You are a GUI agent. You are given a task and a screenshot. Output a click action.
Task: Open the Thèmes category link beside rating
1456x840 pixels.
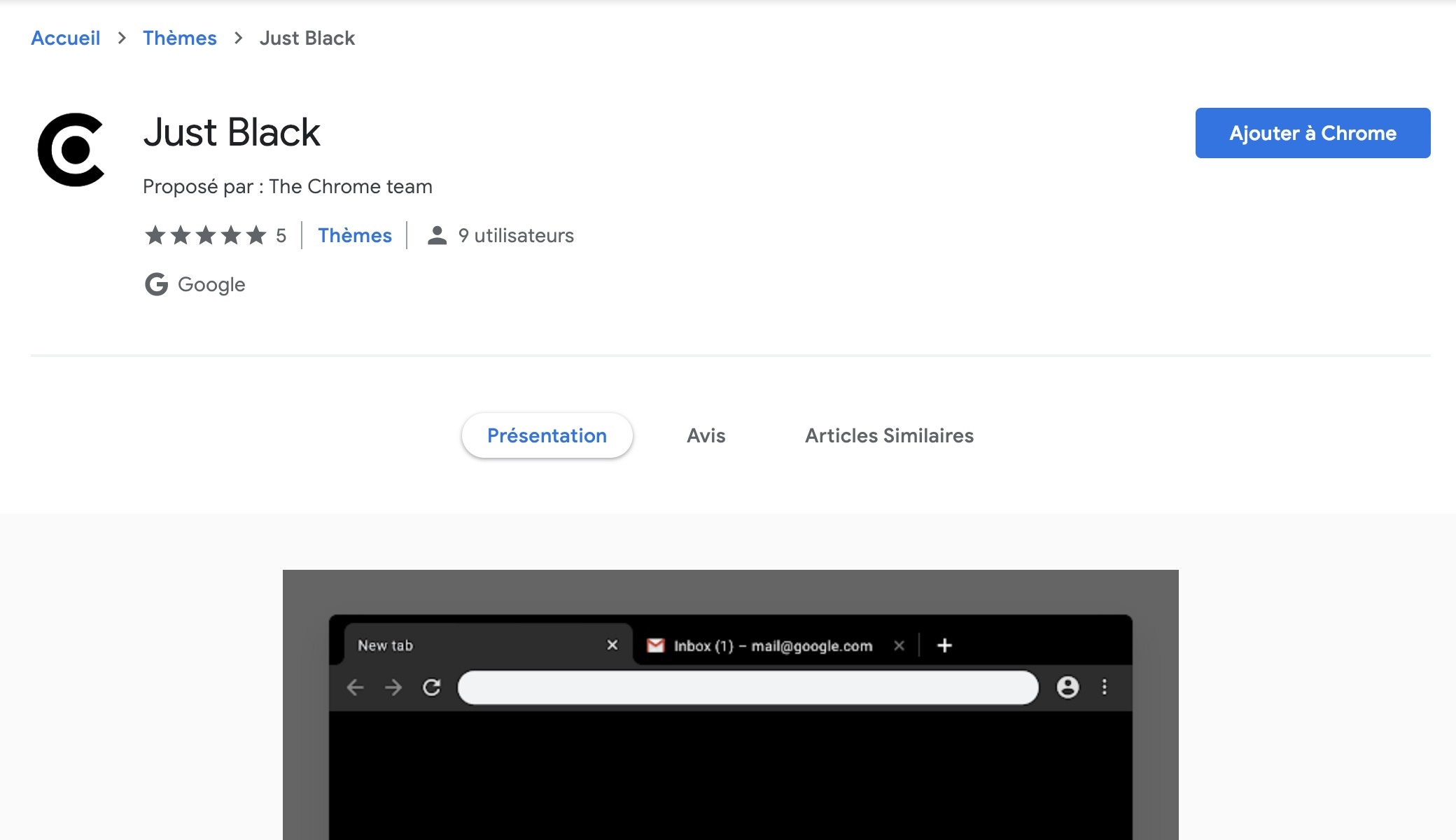(355, 235)
